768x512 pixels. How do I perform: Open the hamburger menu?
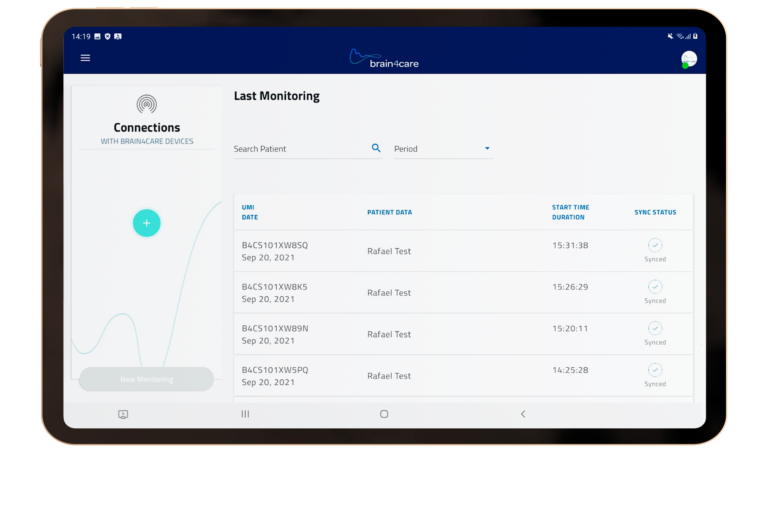[x=85, y=58]
